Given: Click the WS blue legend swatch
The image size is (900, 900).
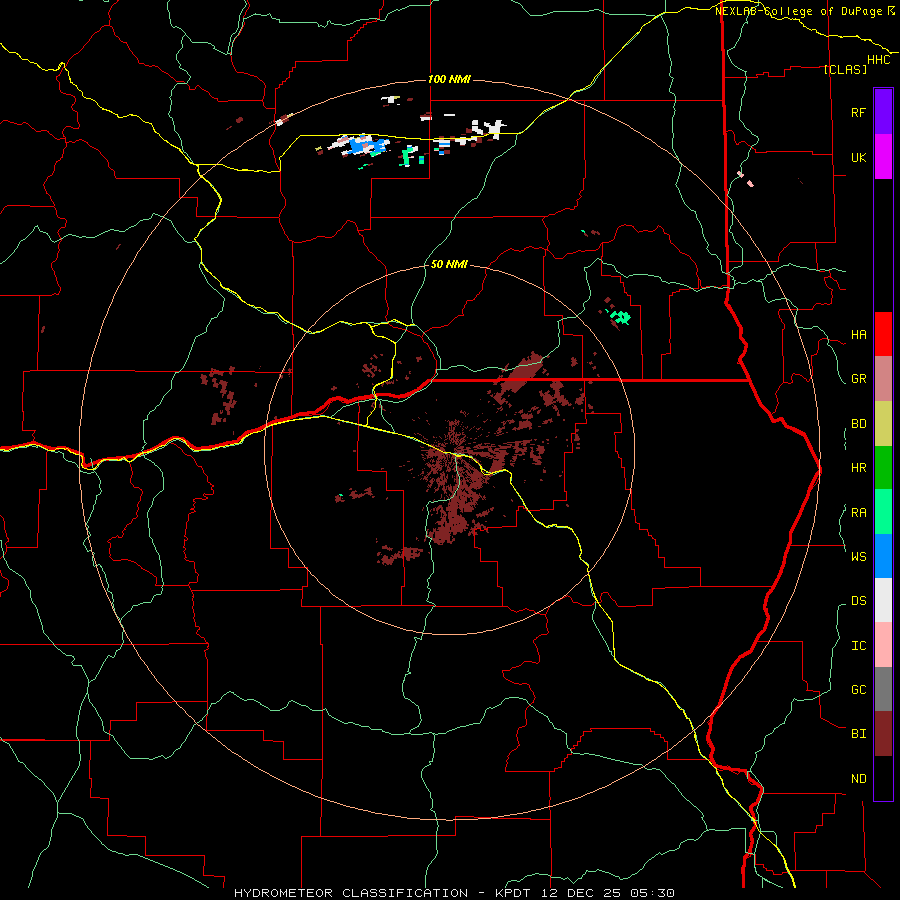Looking at the screenshot, I should click(883, 556).
